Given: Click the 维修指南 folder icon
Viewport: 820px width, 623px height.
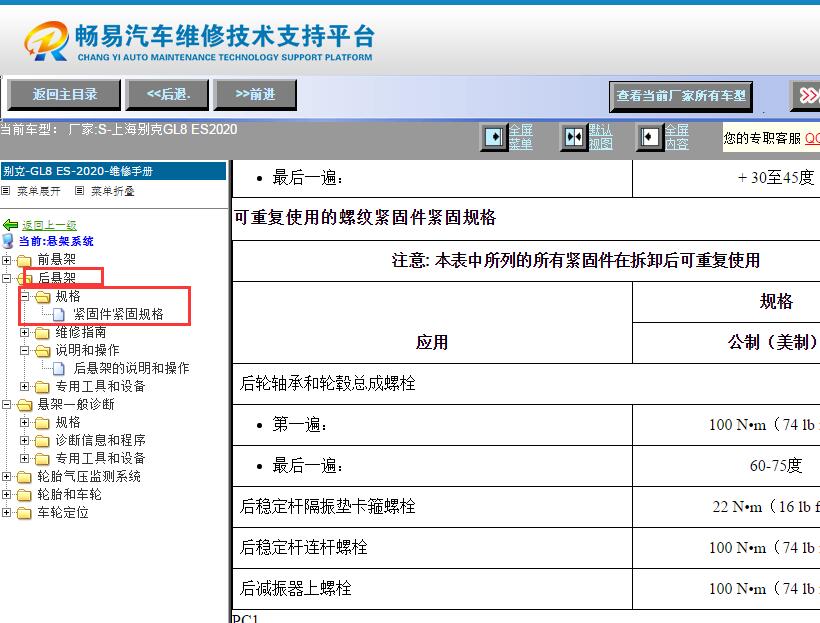Looking at the screenshot, I should (x=42, y=333).
